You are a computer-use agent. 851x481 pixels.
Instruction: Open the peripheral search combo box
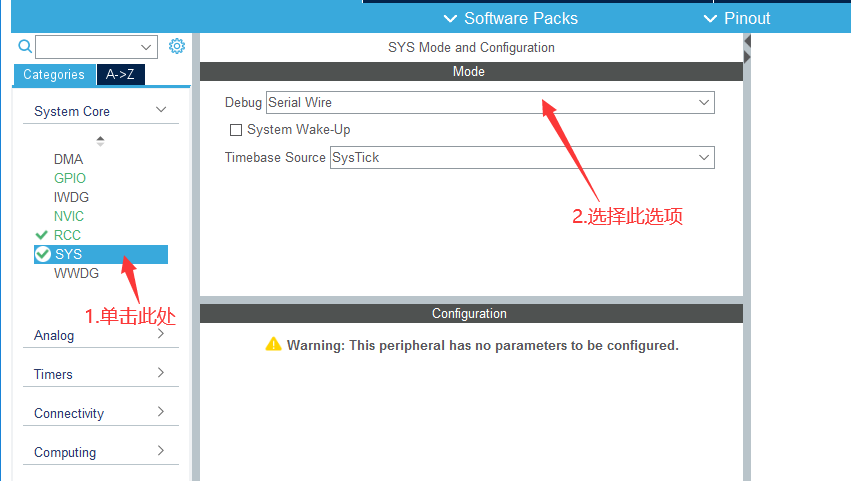tap(97, 47)
